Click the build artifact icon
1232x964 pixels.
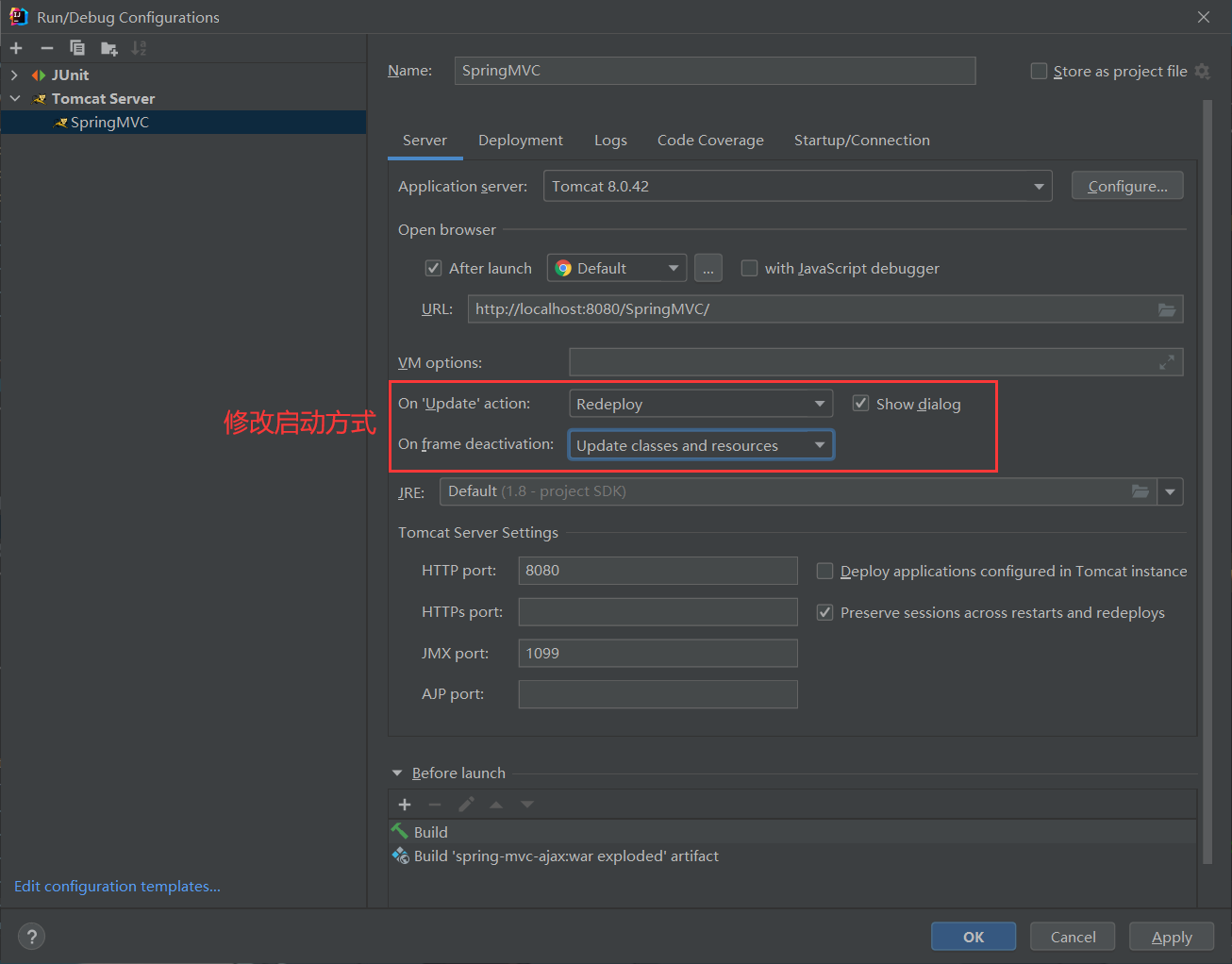click(x=400, y=856)
